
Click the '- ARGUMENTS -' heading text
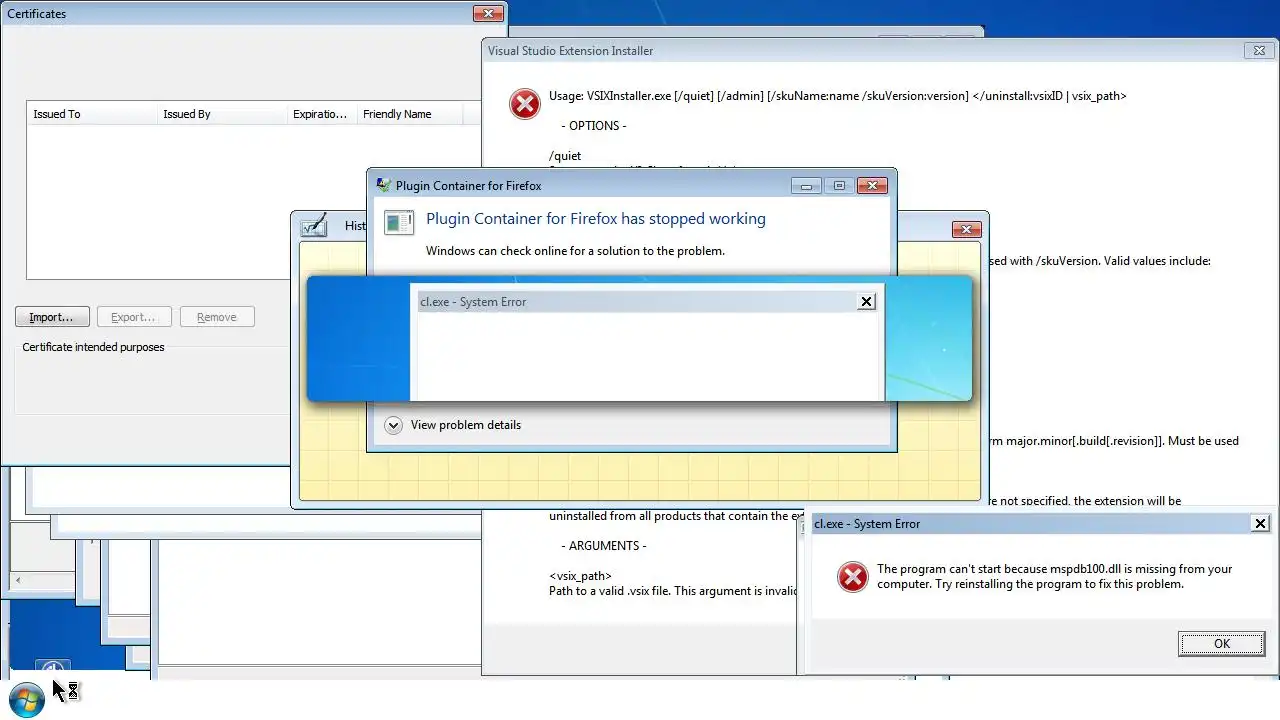603,546
